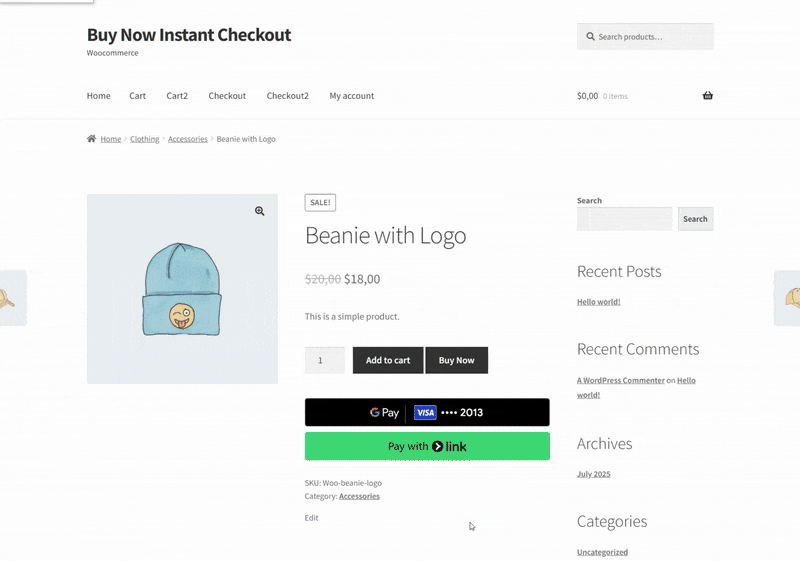Click the Search products input field
Image resolution: width=800 pixels, height=561 pixels.
(x=652, y=37)
